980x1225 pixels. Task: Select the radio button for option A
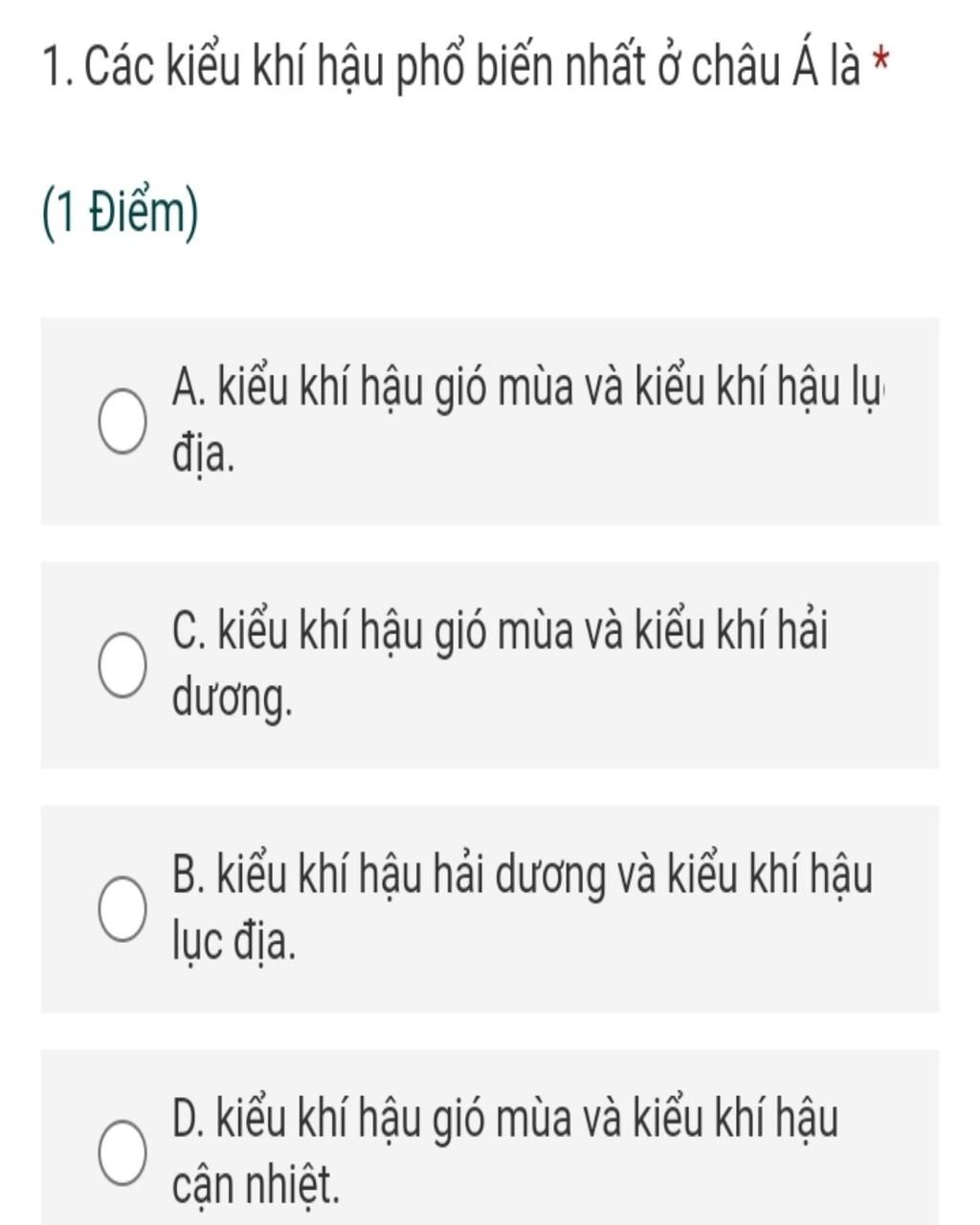click(122, 422)
